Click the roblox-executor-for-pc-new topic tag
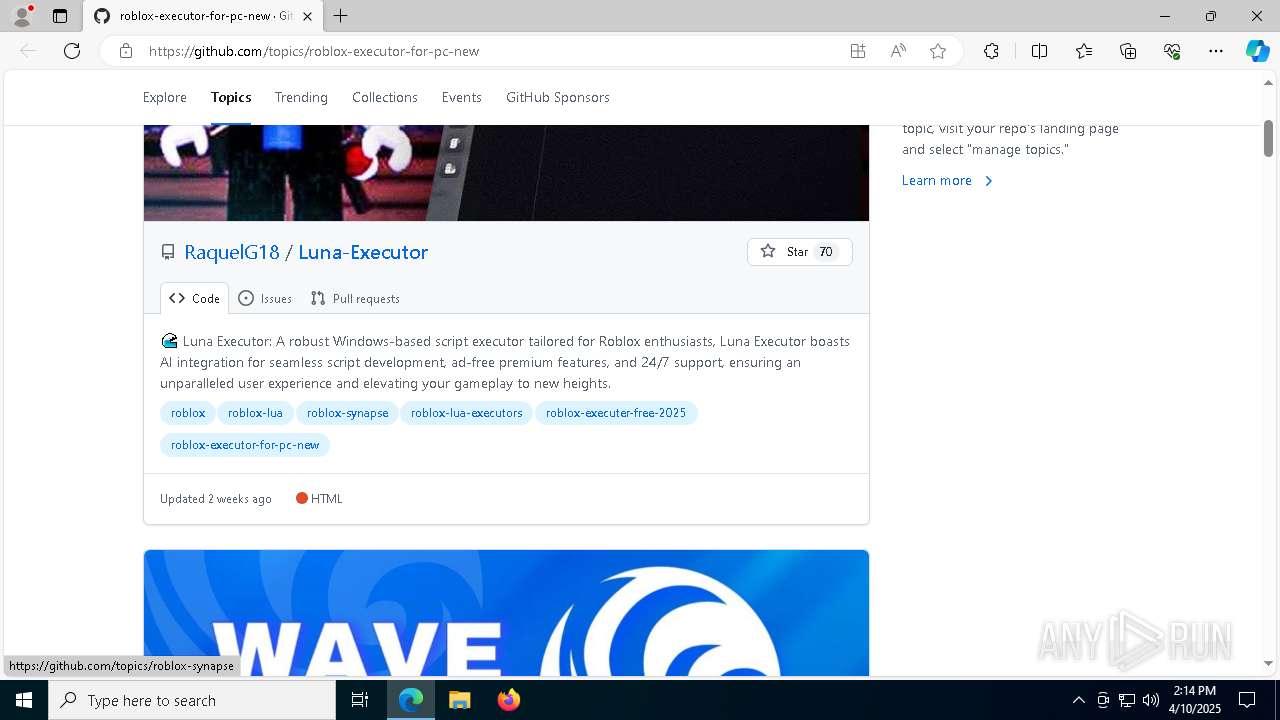 pyautogui.click(x=245, y=445)
